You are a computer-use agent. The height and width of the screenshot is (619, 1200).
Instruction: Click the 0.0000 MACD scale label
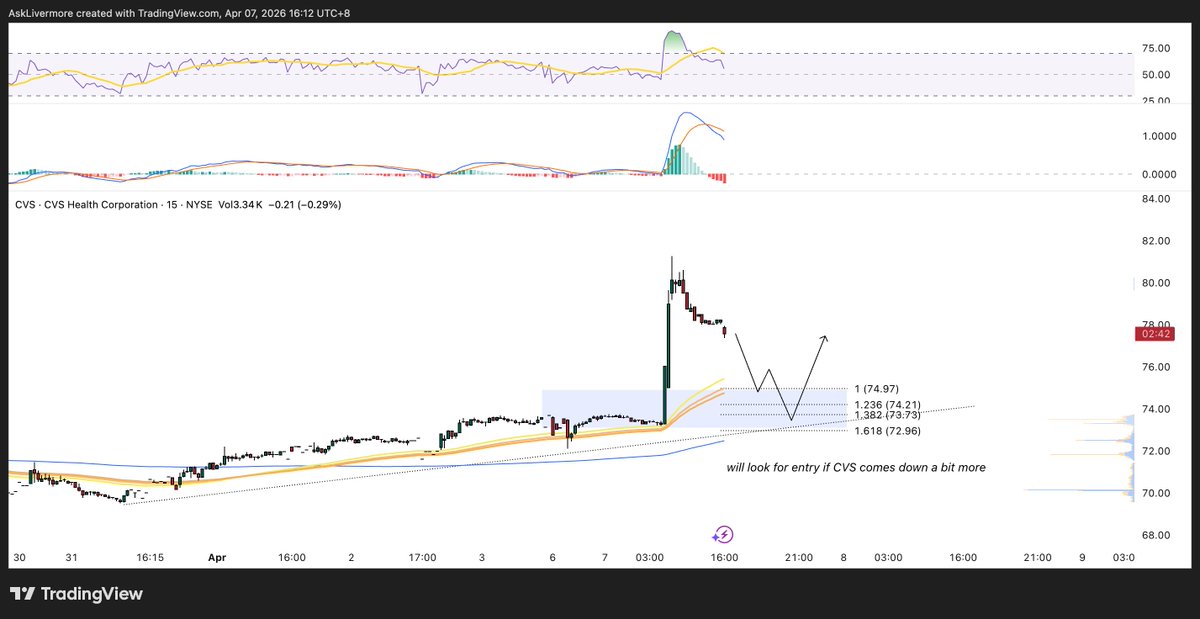pos(1160,174)
